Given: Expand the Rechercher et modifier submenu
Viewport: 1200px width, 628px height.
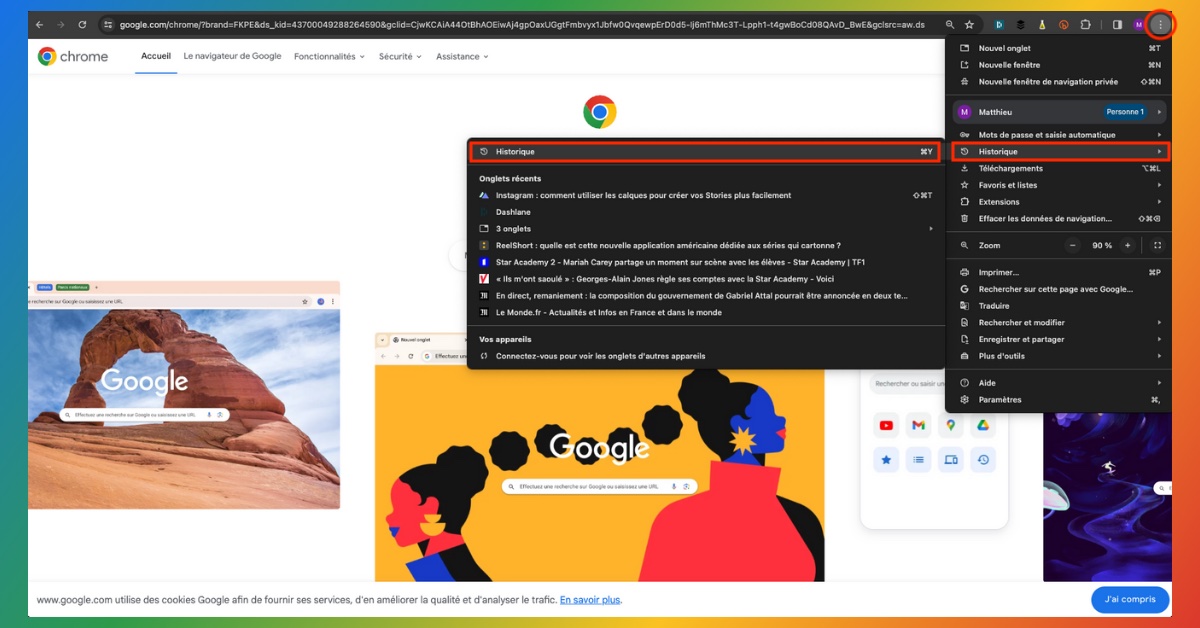Looking at the screenshot, I should (x=1058, y=323).
